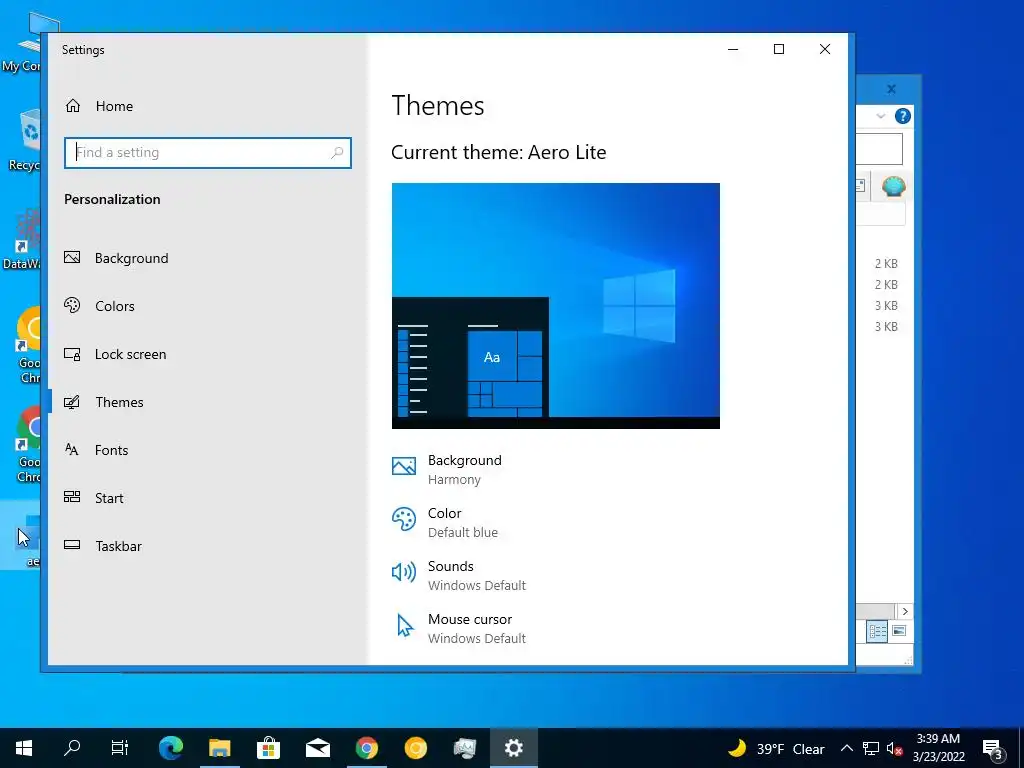Viewport: 1024px width, 768px height.
Task: Open File Explorer from taskbar
Action: [219, 748]
